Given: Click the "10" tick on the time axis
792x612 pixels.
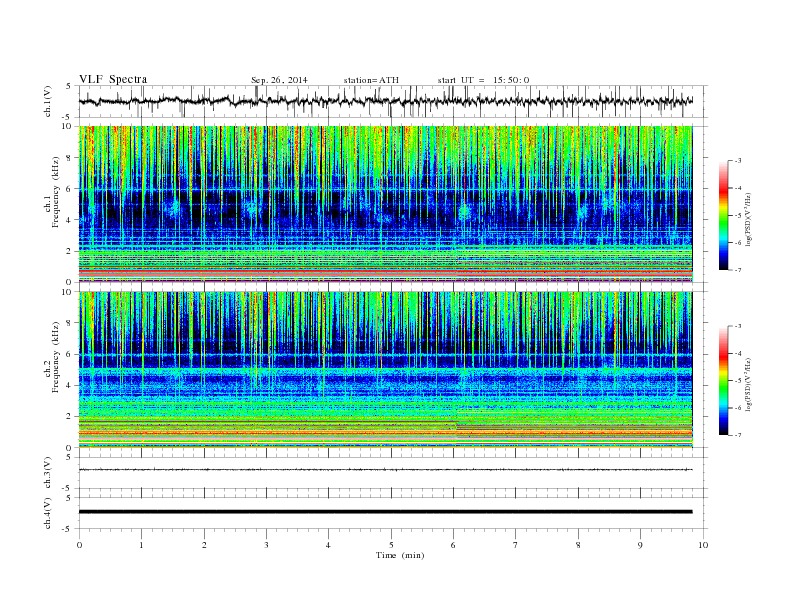Looking at the screenshot, I should (x=703, y=545).
